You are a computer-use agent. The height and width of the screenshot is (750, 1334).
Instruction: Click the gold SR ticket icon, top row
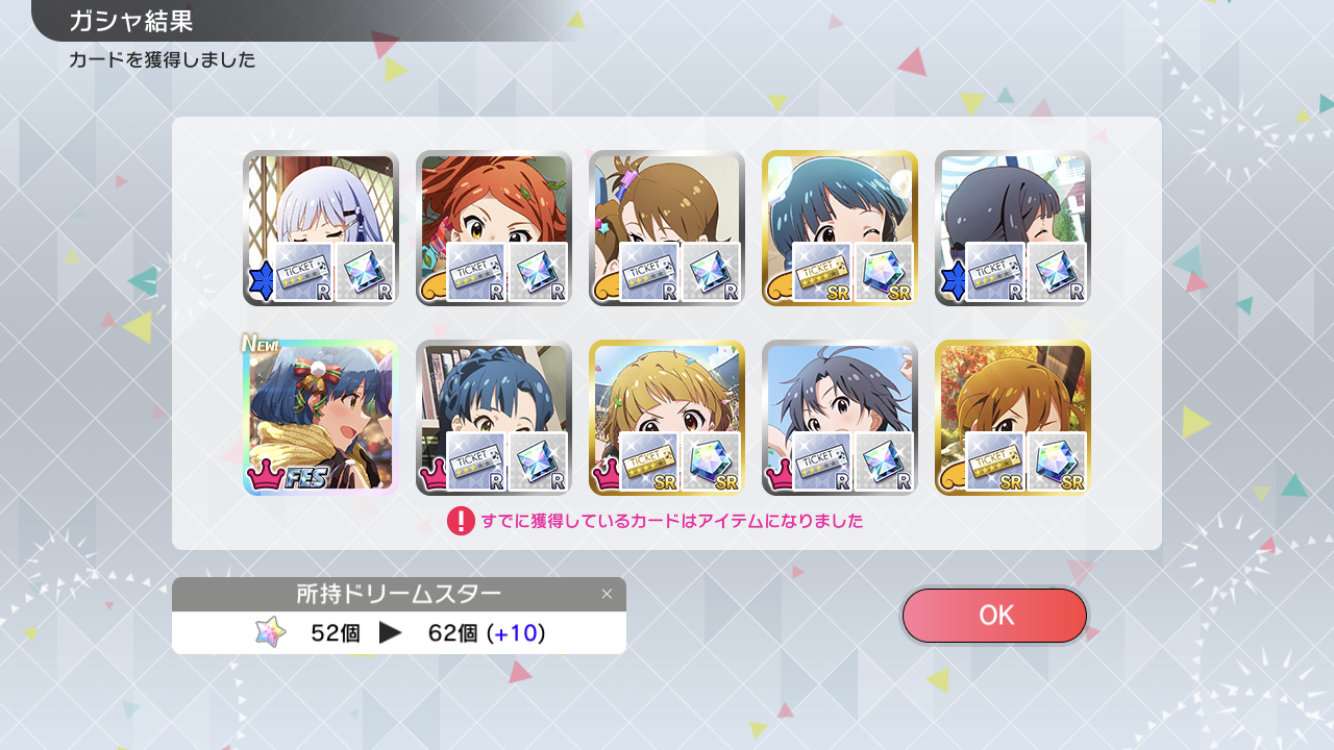822,272
